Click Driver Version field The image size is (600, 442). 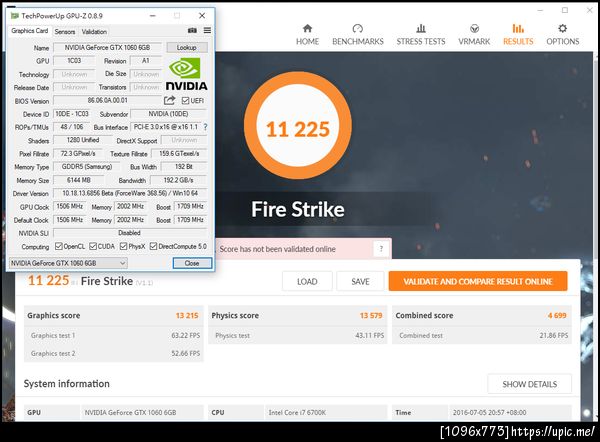tap(130, 193)
